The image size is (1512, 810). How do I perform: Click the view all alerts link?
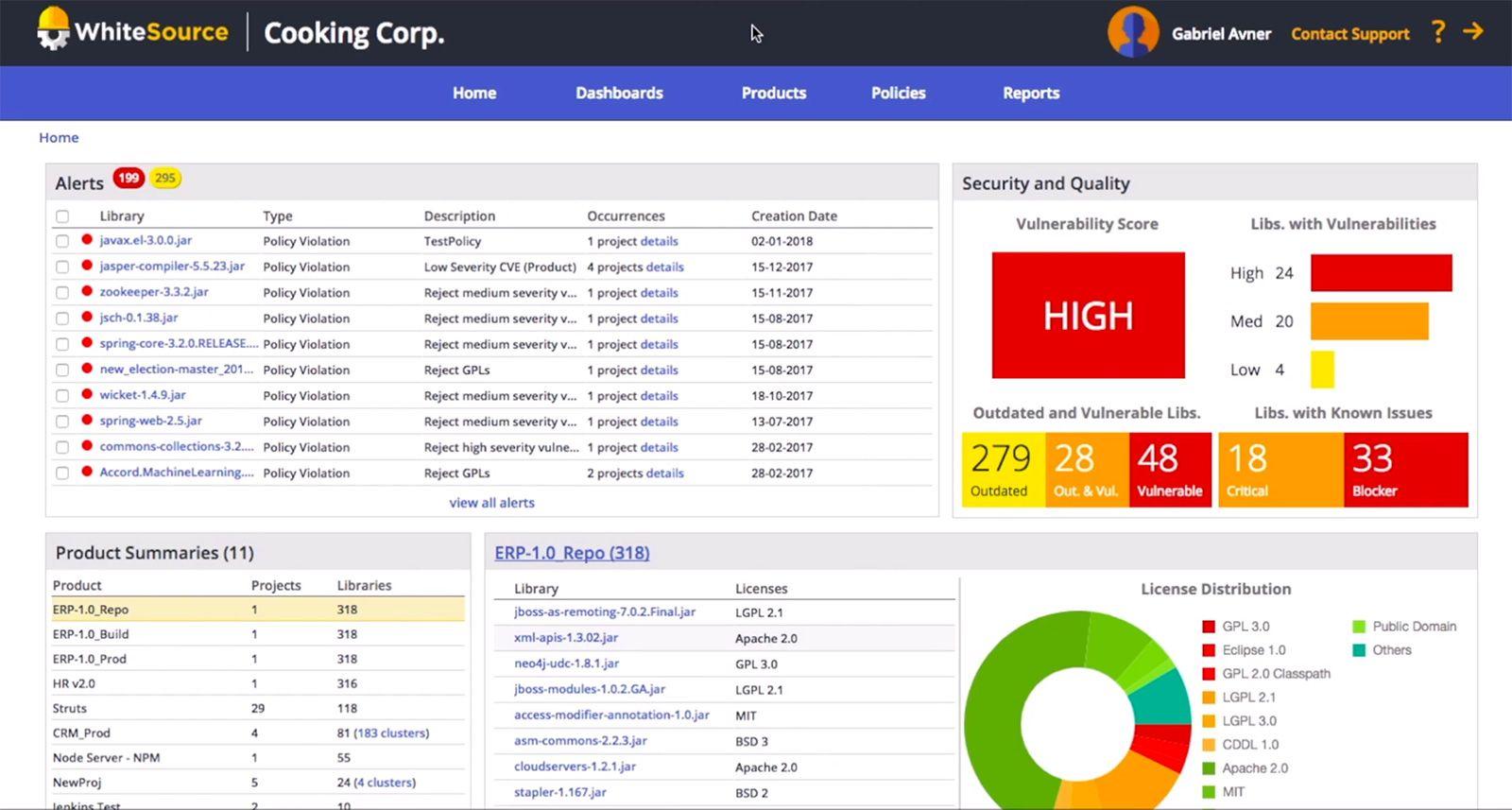[x=491, y=503]
